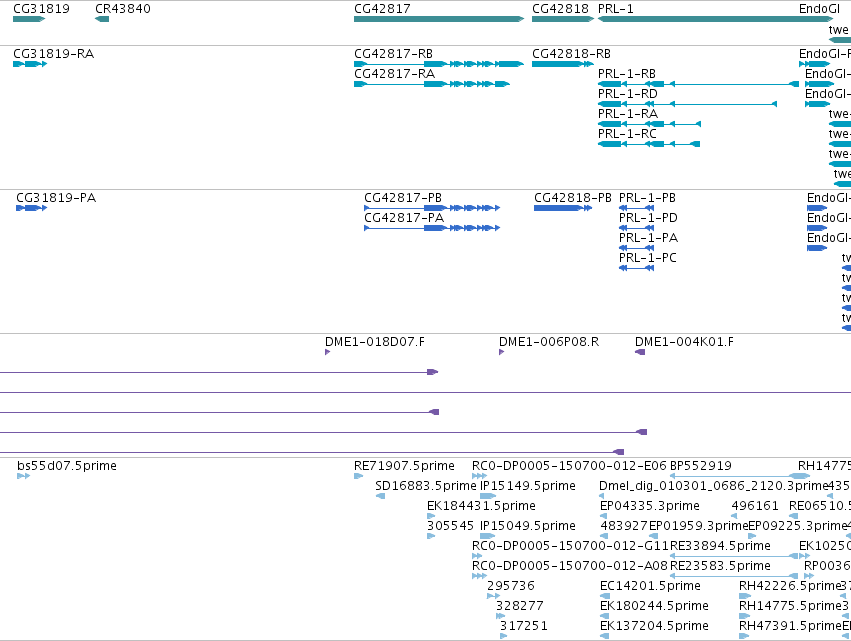Select the PRL-1 gene track feature
The height and width of the screenshot is (641, 851).
715,19
